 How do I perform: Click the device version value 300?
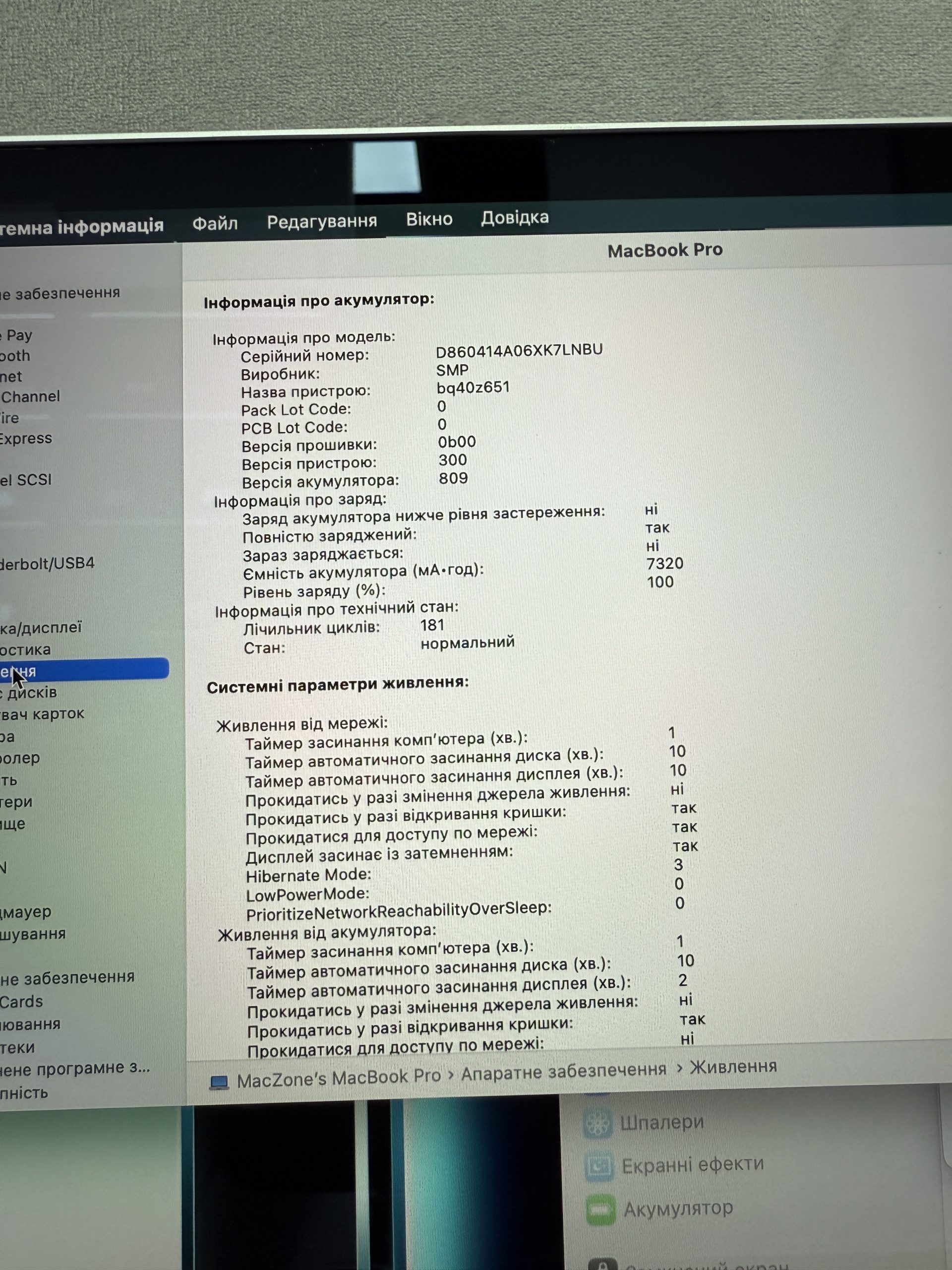coord(453,460)
